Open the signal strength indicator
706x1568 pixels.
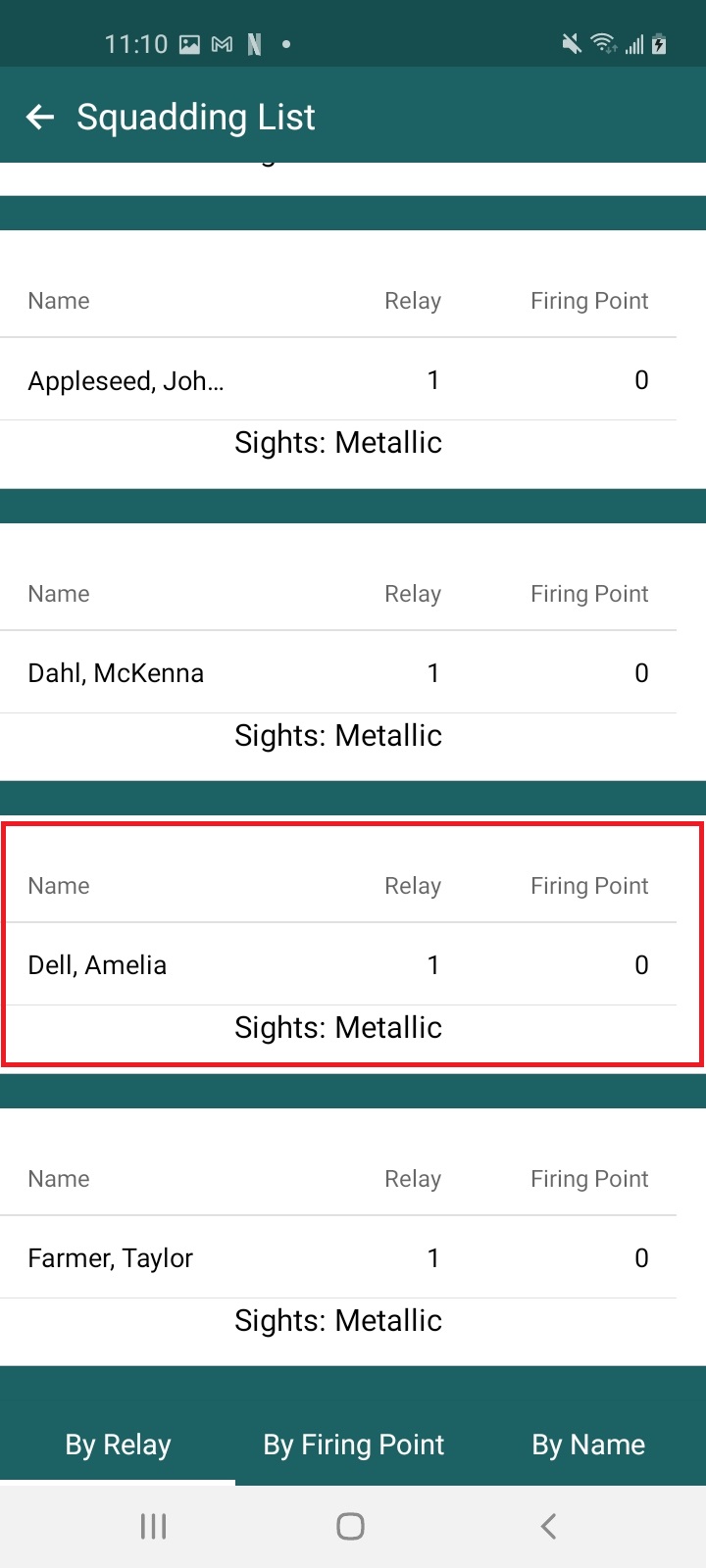(632, 43)
